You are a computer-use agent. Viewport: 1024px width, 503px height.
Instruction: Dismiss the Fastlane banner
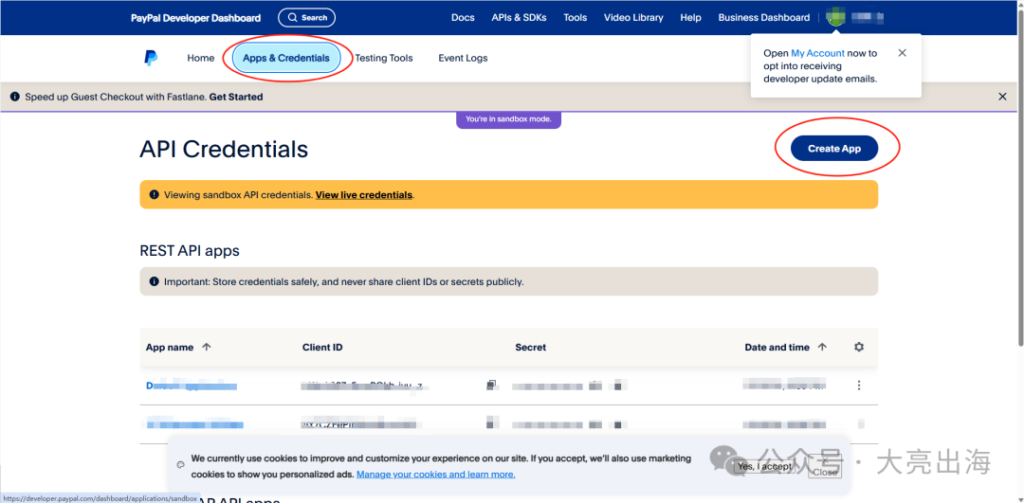click(1002, 97)
